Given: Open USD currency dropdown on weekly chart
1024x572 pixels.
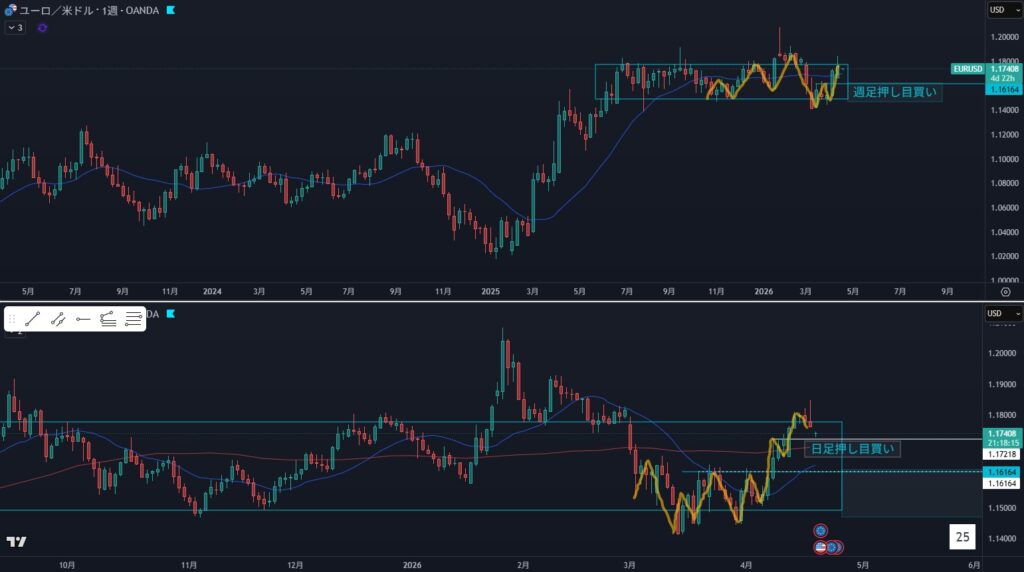Looking at the screenshot, I should [x=1003, y=10].
